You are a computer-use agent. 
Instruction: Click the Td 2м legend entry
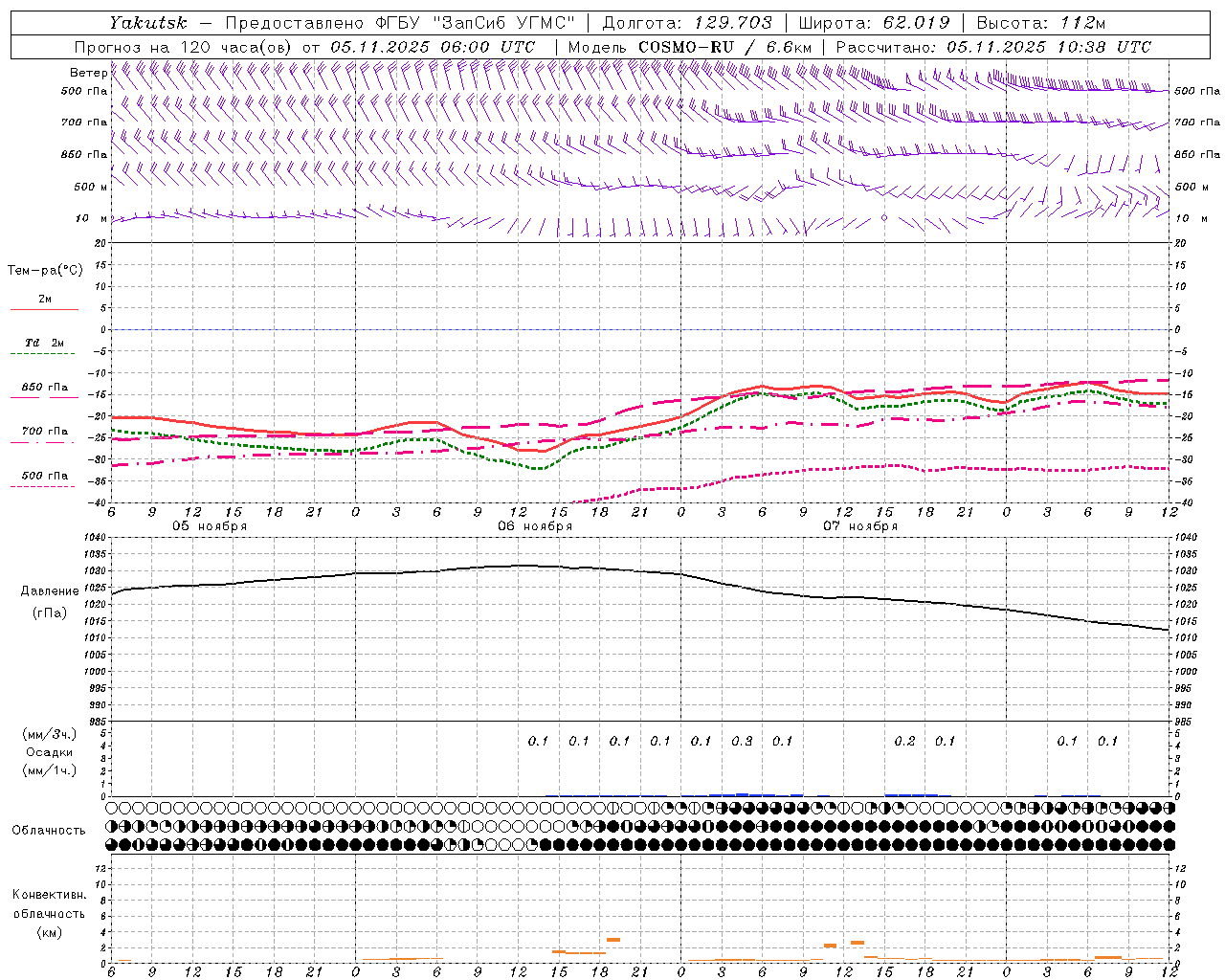[44, 343]
